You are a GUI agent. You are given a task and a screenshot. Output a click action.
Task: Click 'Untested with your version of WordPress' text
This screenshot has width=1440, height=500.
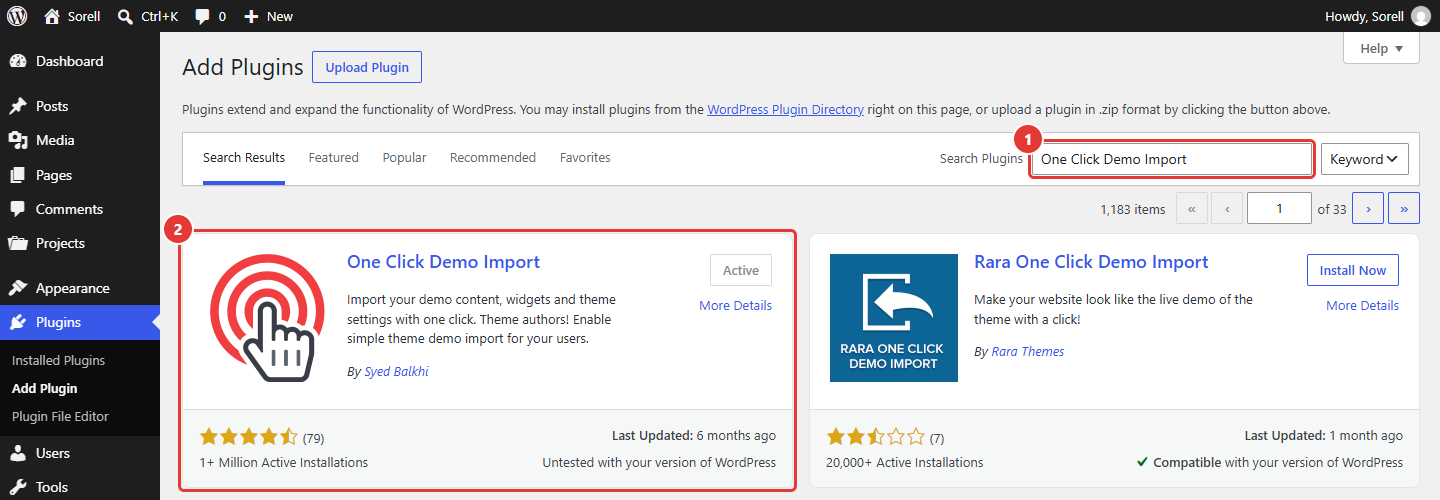click(659, 462)
